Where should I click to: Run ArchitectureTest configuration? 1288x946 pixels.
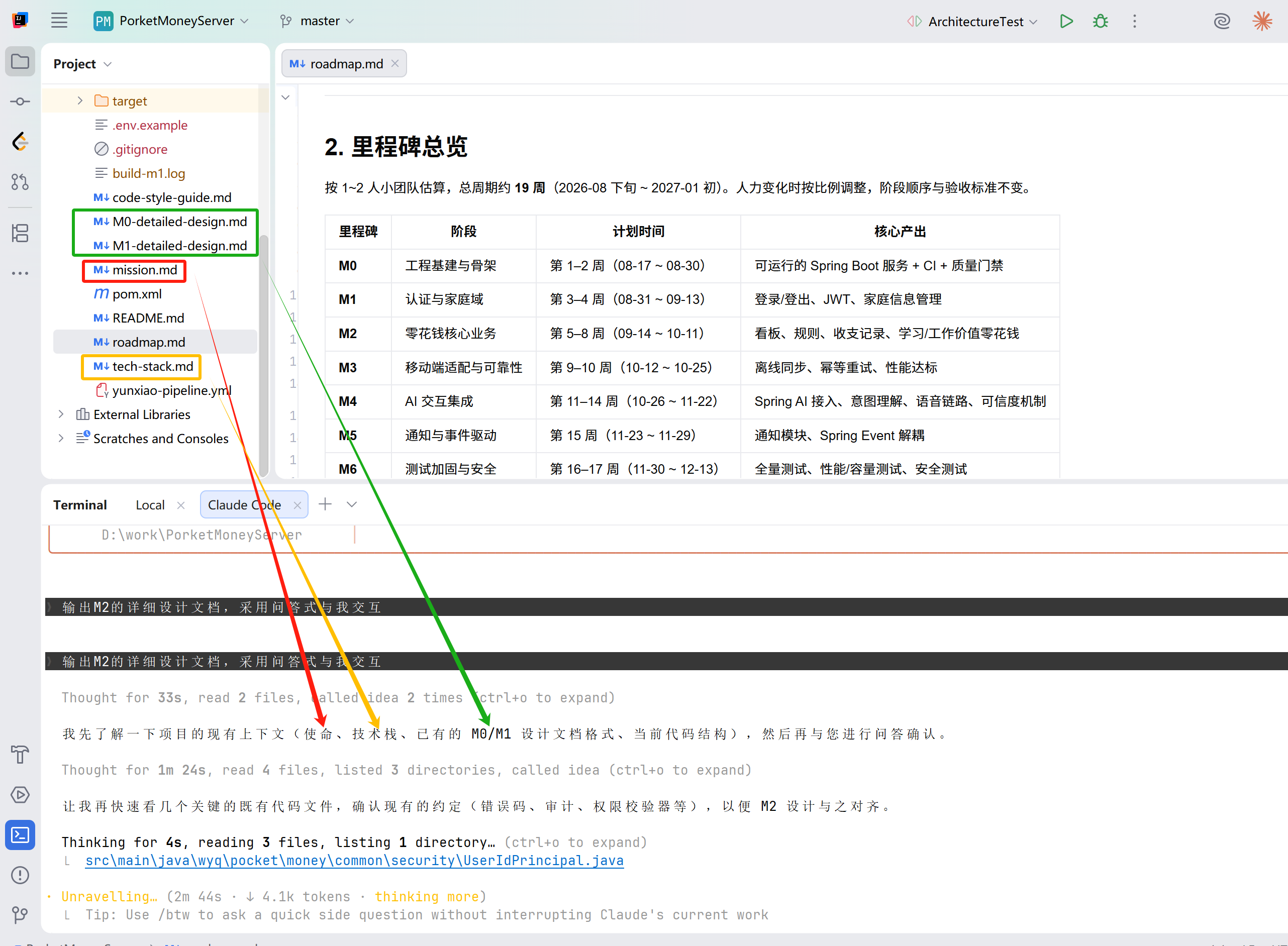[x=1066, y=21]
